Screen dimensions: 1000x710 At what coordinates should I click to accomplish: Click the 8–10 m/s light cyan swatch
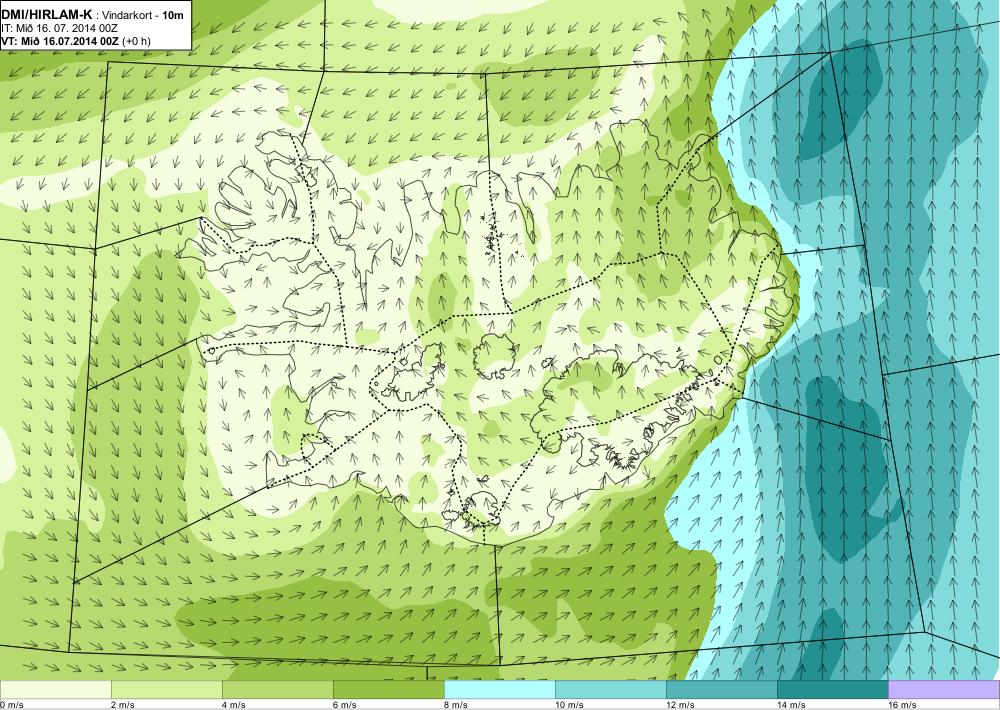point(499,690)
